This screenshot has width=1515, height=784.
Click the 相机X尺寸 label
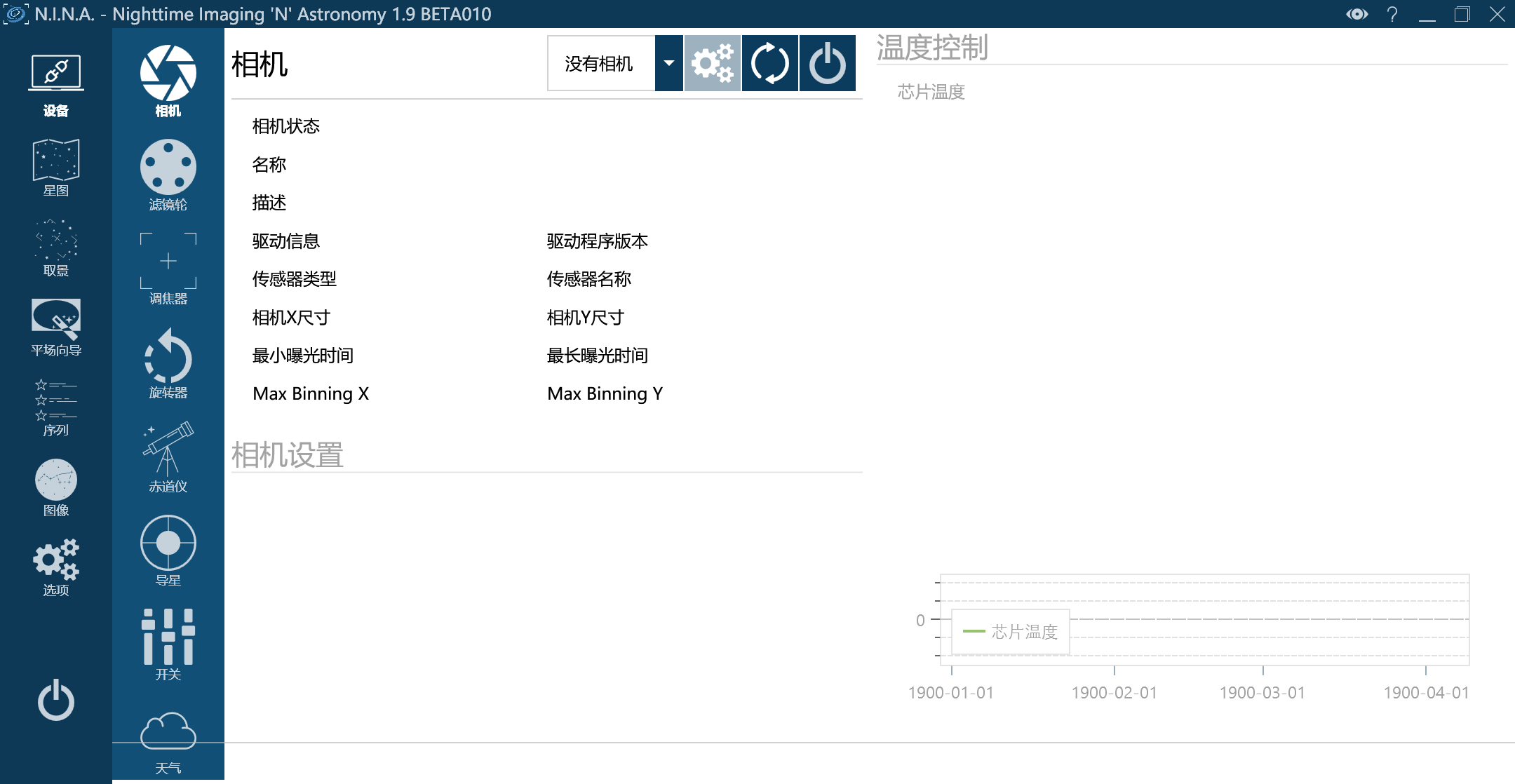click(292, 318)
